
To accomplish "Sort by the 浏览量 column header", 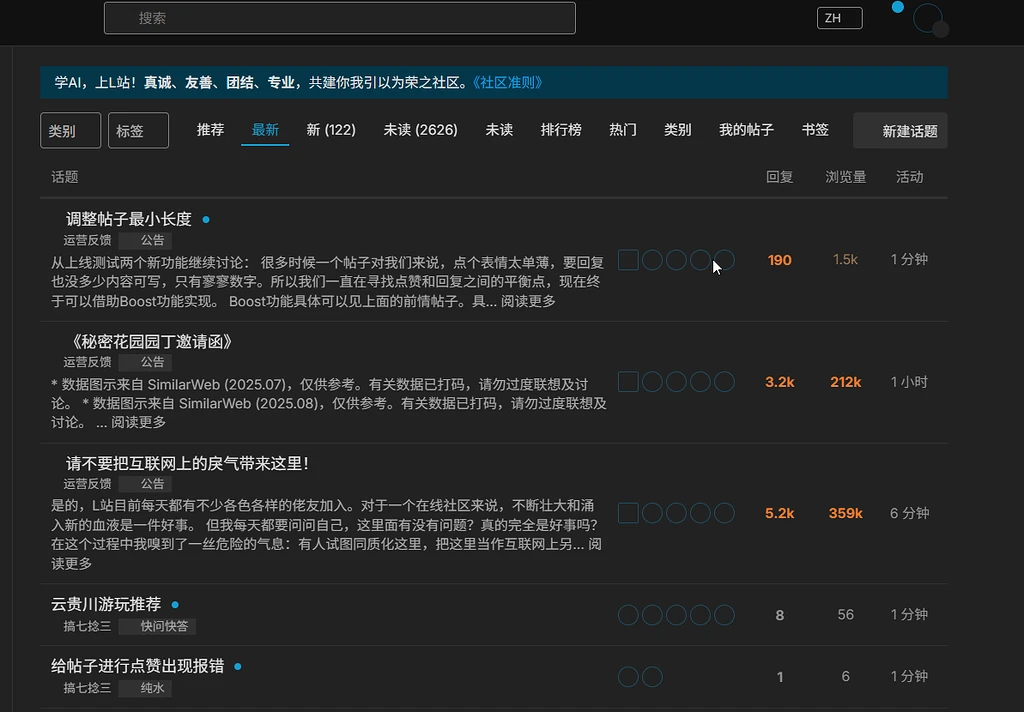I will click(x=846, y=177).
